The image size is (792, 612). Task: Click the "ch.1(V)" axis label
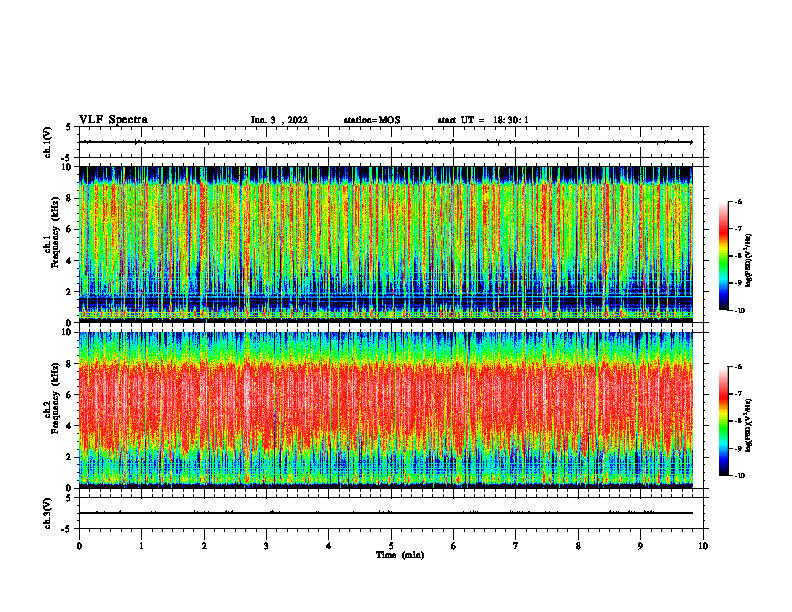[x=47, y=142]
